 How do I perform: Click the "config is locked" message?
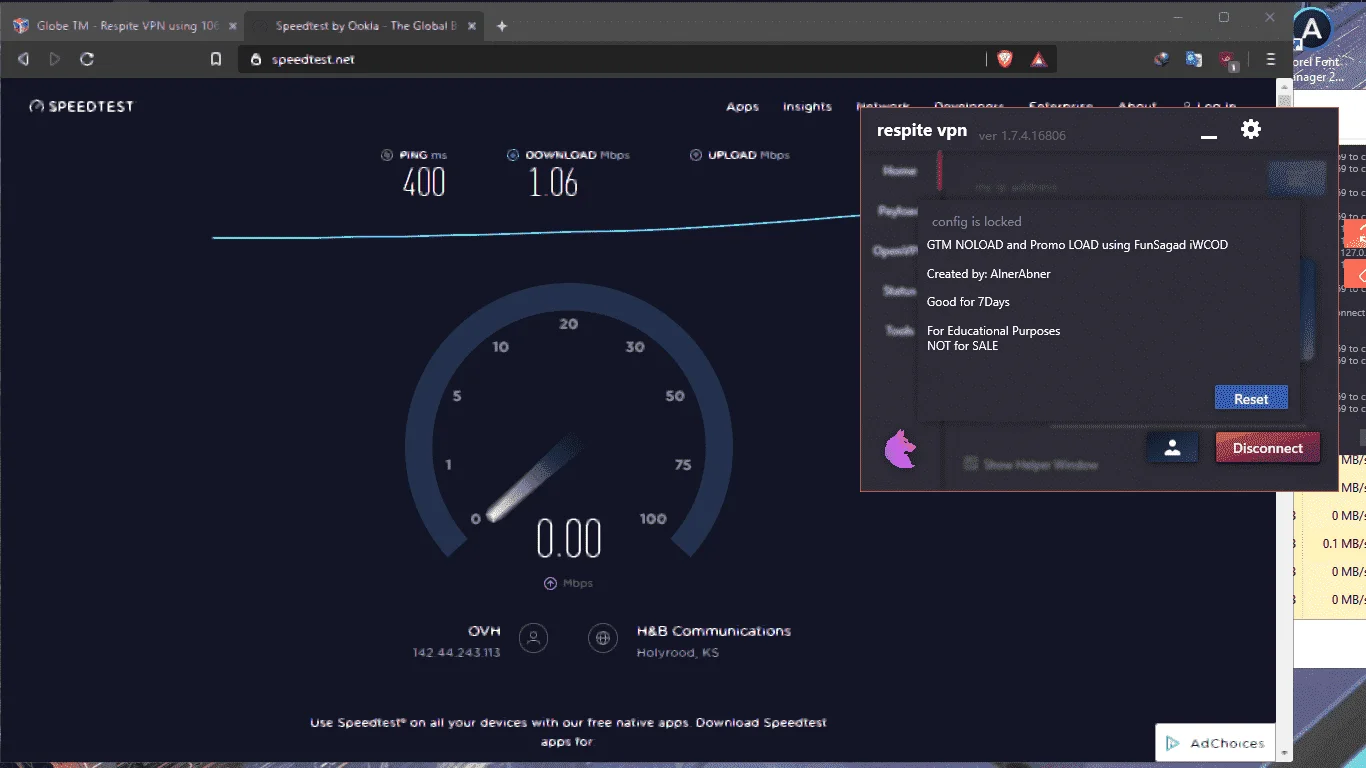pyautogui.click(x=977, y=222)
